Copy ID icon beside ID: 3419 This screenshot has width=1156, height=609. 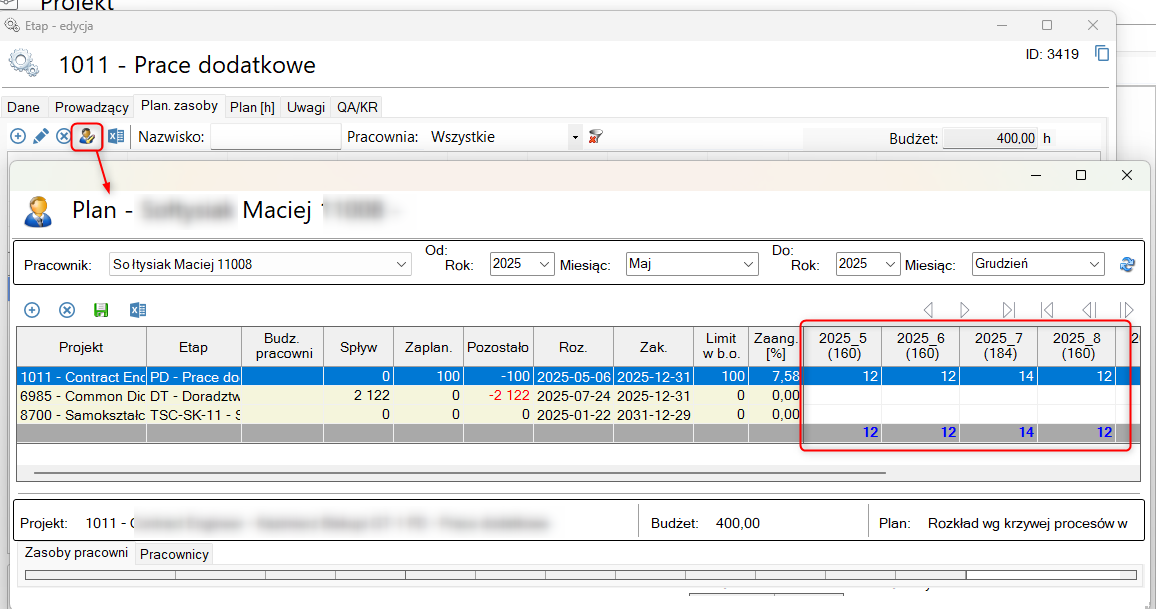tap(1102, 53)
